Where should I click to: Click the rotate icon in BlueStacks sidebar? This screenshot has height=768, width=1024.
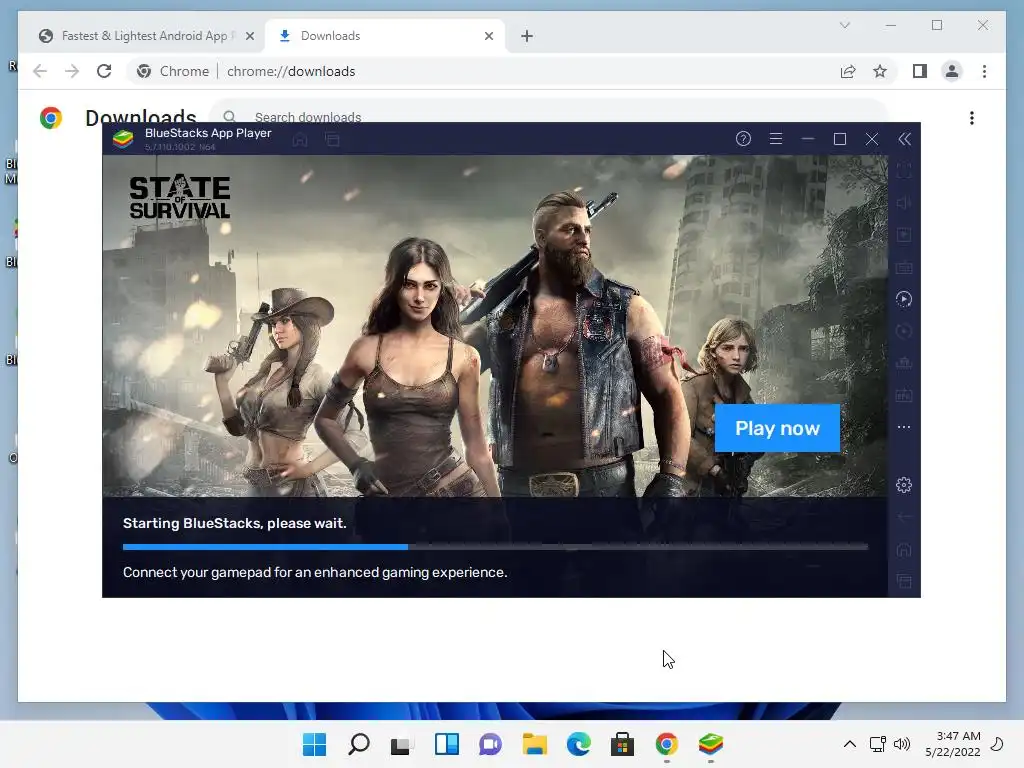(904, 331)
